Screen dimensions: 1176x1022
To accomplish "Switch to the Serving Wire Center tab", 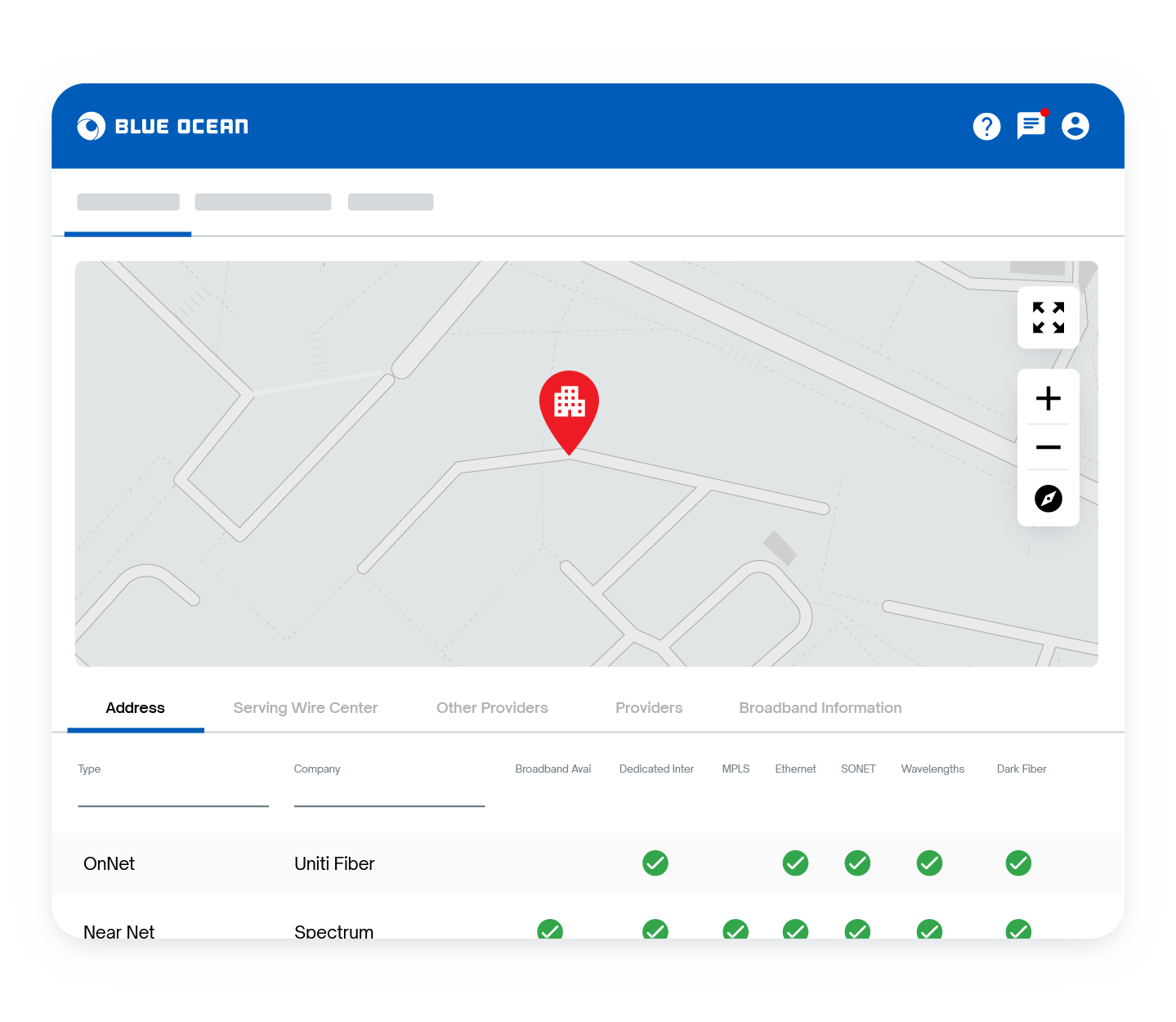I will tap(305, 708).
